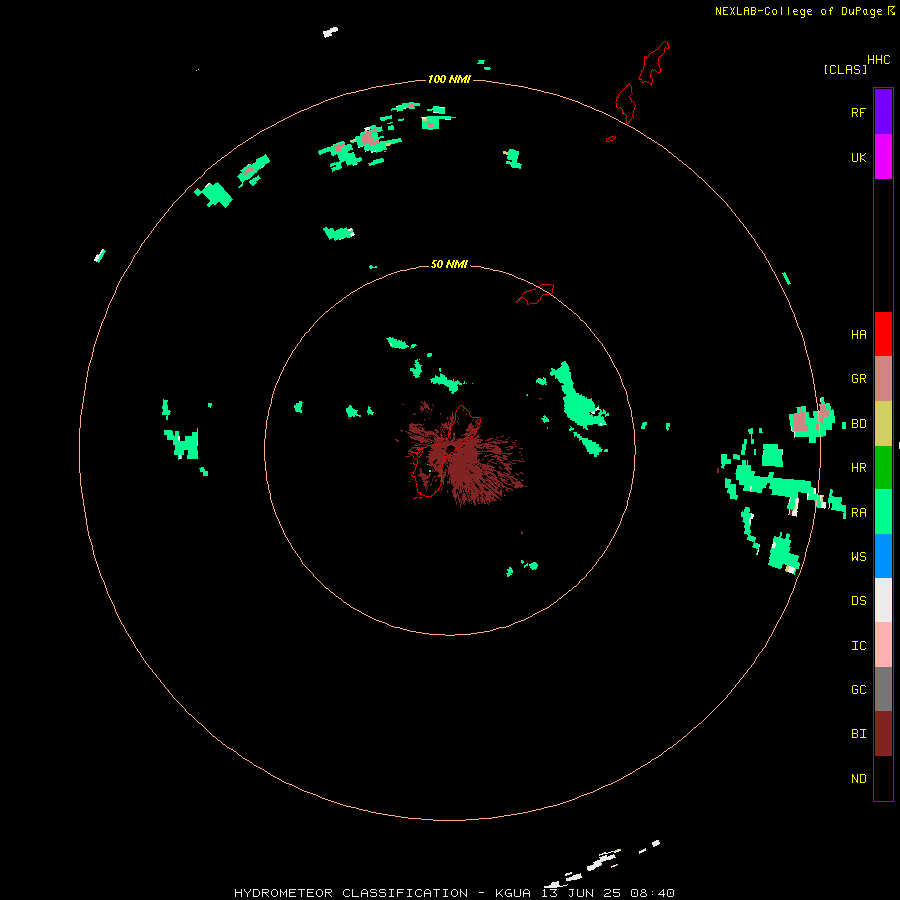
Task: Pick the RA light green swatch
Action: [883, 512]
